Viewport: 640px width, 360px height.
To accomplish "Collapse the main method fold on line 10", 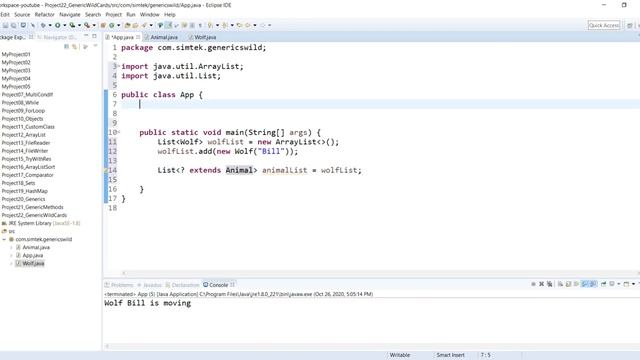I will (119, 132).
